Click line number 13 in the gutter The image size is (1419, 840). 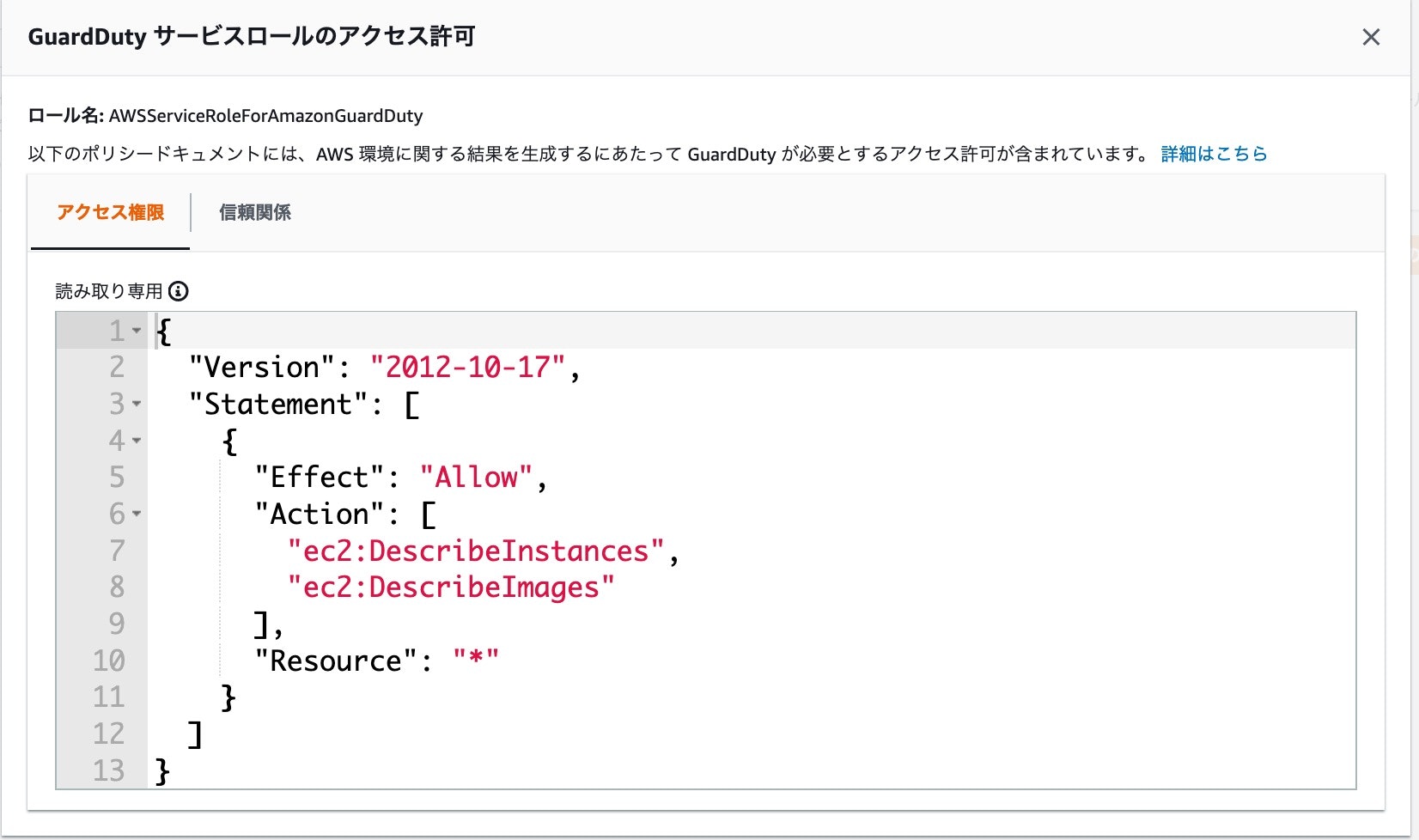109,771
